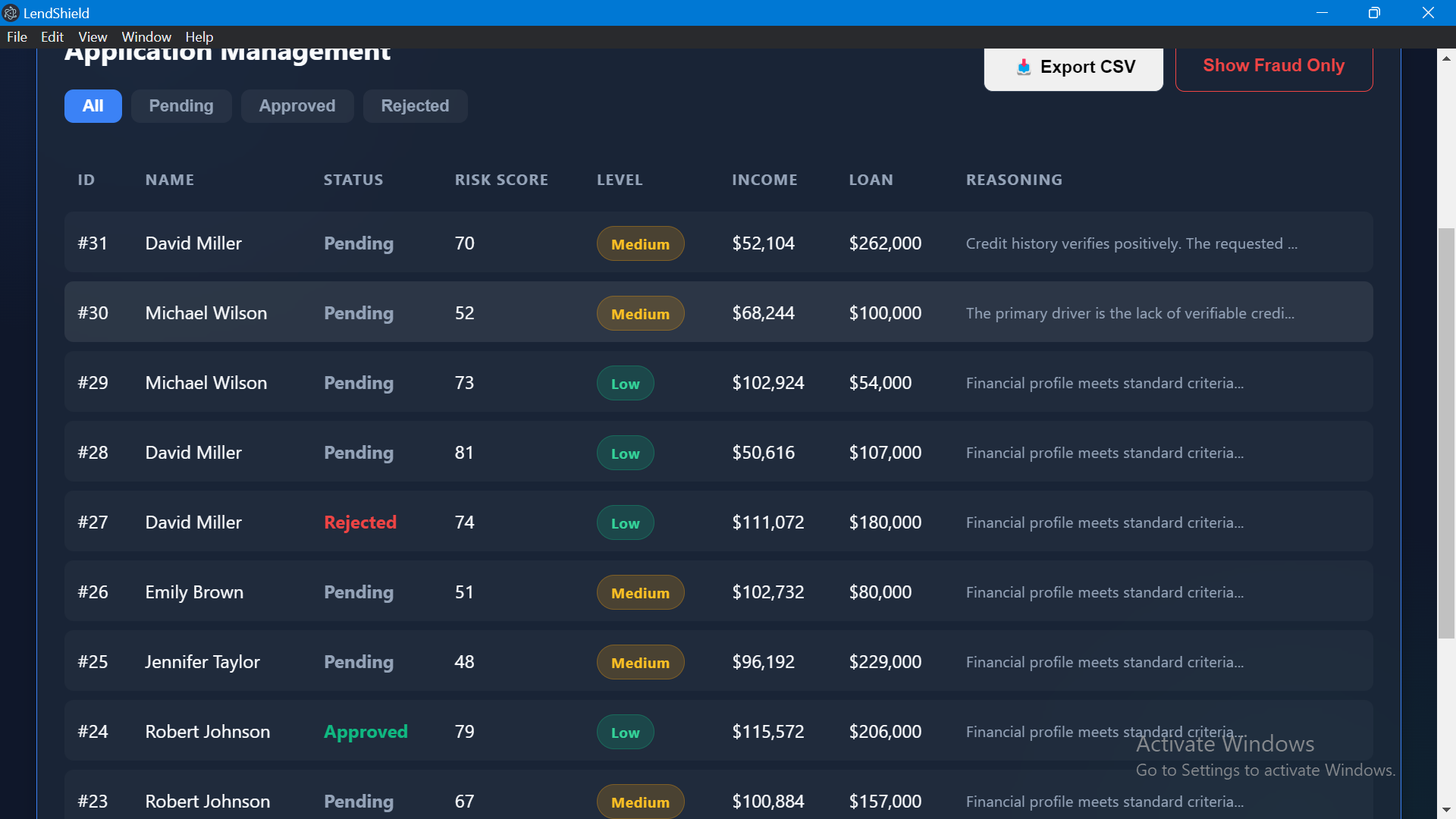1456x819 pixels.
Task: Switch to the Rejected filter tab
Action: [415, 106]
